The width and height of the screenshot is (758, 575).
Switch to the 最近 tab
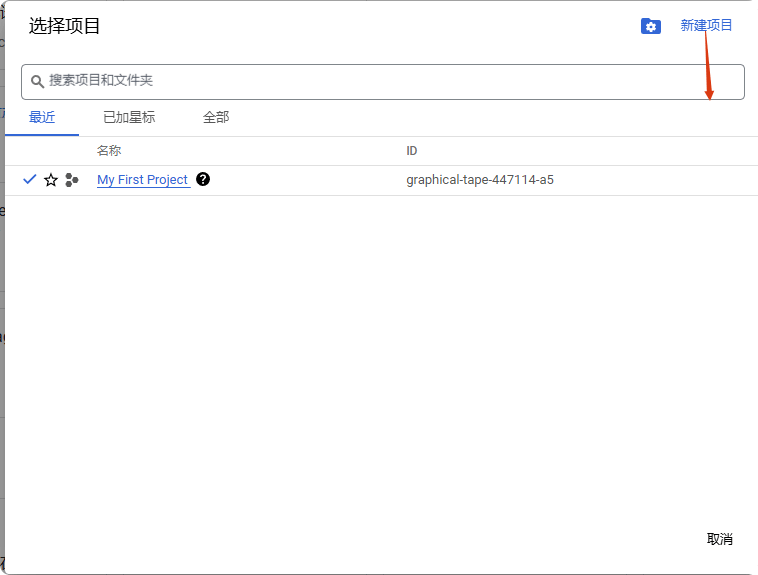coord(42,117)
